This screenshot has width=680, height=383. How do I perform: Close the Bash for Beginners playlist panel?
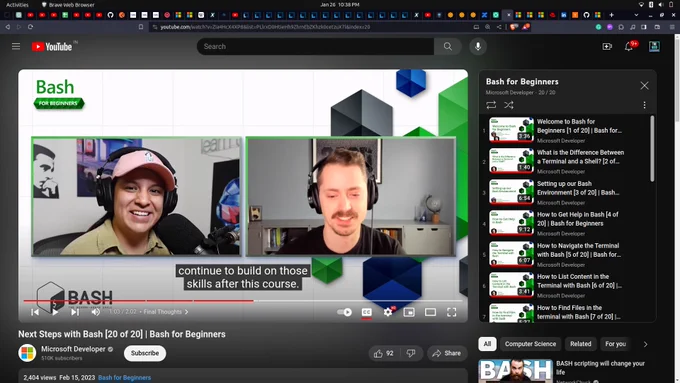pos(644,85)
